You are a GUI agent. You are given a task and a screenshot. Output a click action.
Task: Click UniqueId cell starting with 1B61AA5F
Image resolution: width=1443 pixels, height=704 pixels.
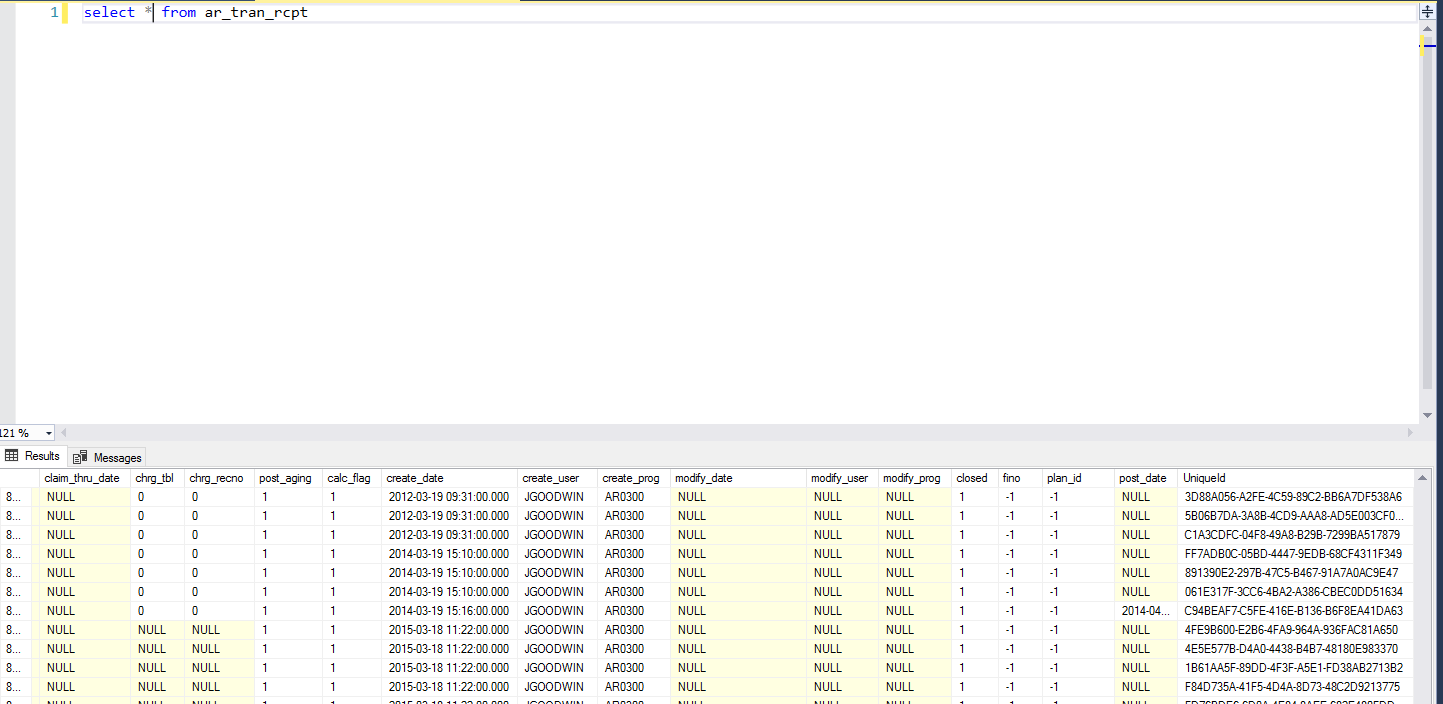coord(1296,668)
